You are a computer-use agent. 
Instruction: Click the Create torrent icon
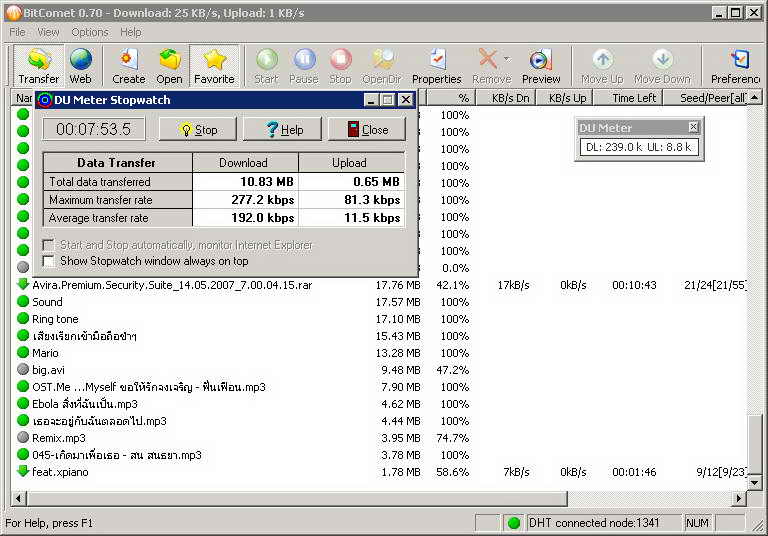click(128, 66)
